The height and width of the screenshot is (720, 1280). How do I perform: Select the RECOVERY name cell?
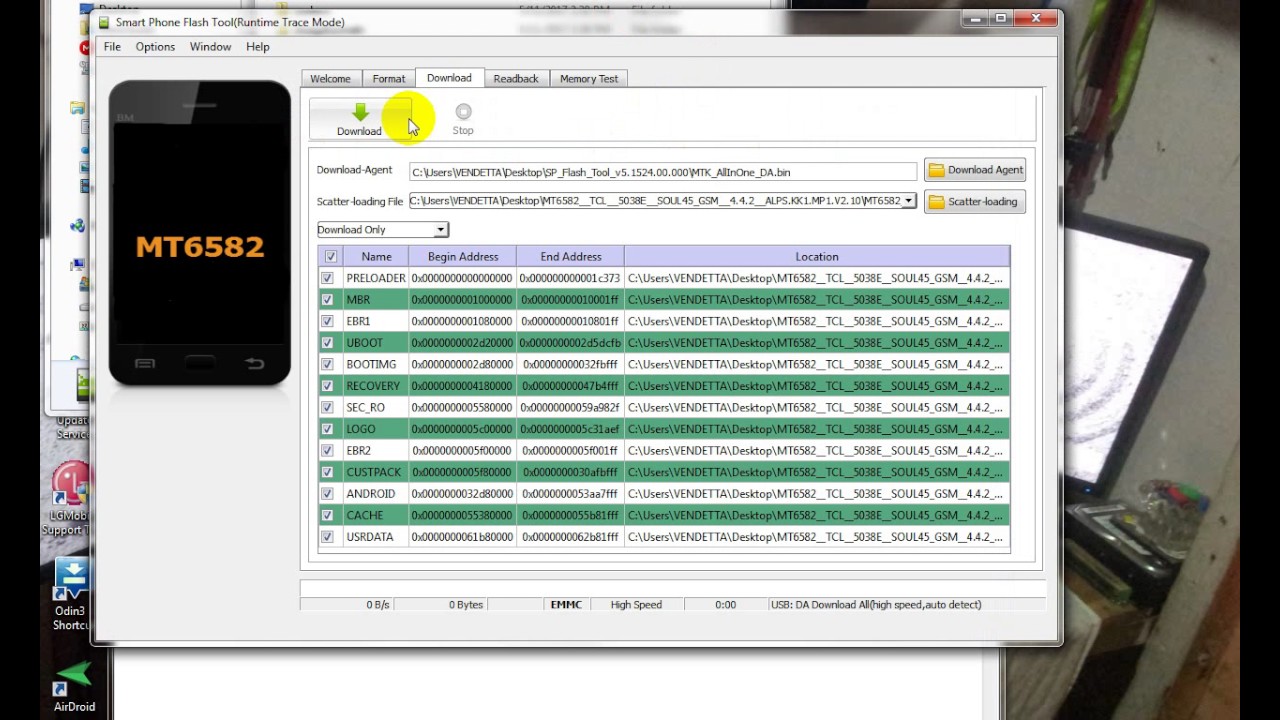(x=375, y=386)
